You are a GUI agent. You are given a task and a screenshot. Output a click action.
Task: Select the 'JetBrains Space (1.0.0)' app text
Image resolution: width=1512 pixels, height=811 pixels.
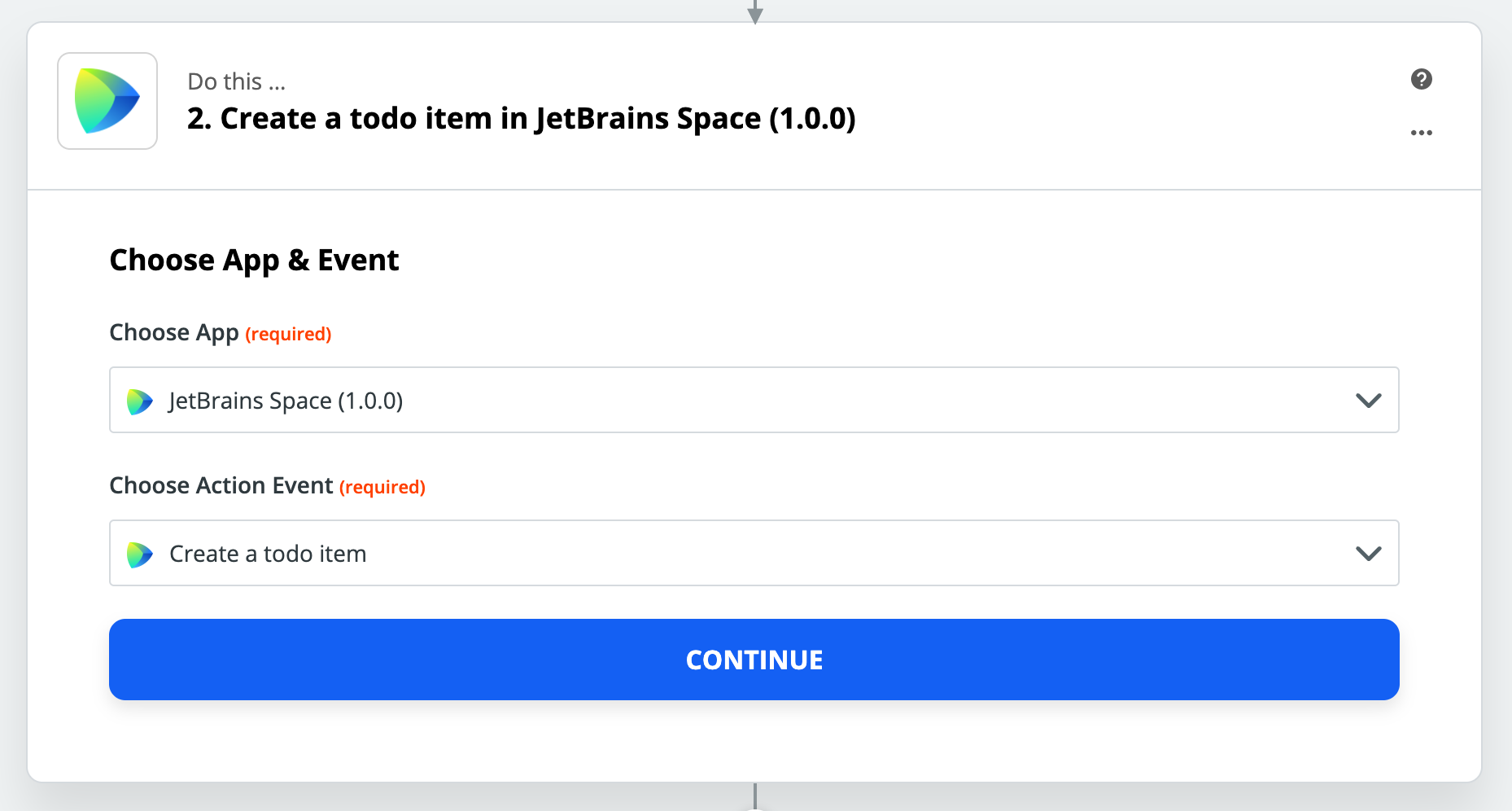pyautogui.click(x=286, y=401)
